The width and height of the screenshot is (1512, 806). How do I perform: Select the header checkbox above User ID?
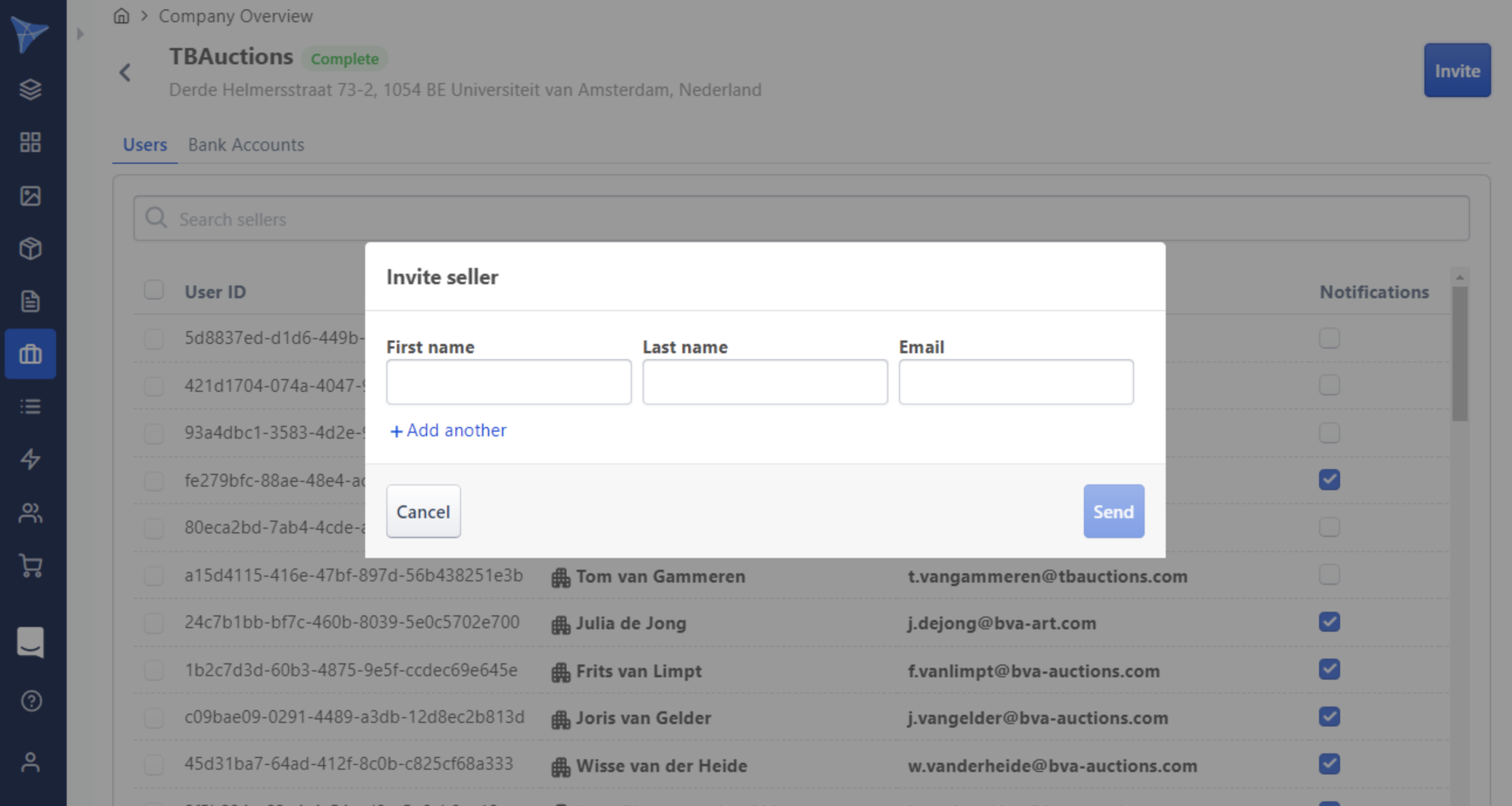(153, 290)
